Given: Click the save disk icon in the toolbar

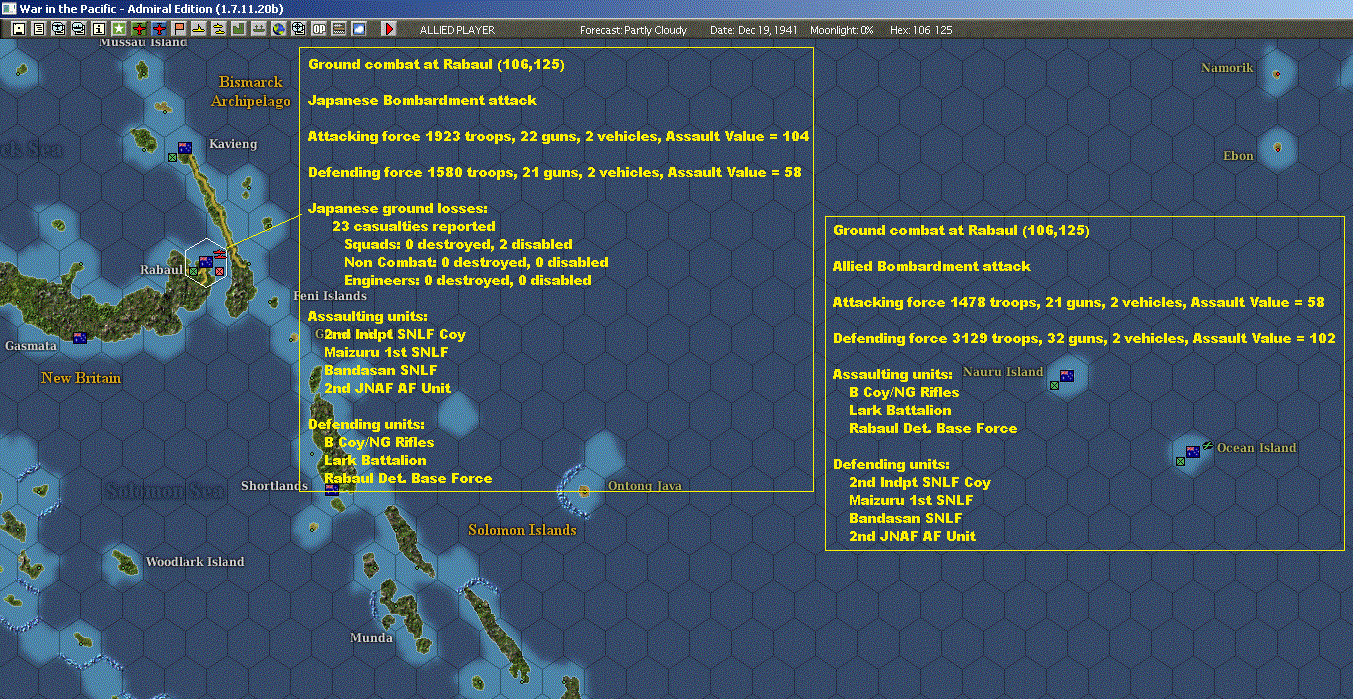Looking at the screenshot, I should click(19, 29).
